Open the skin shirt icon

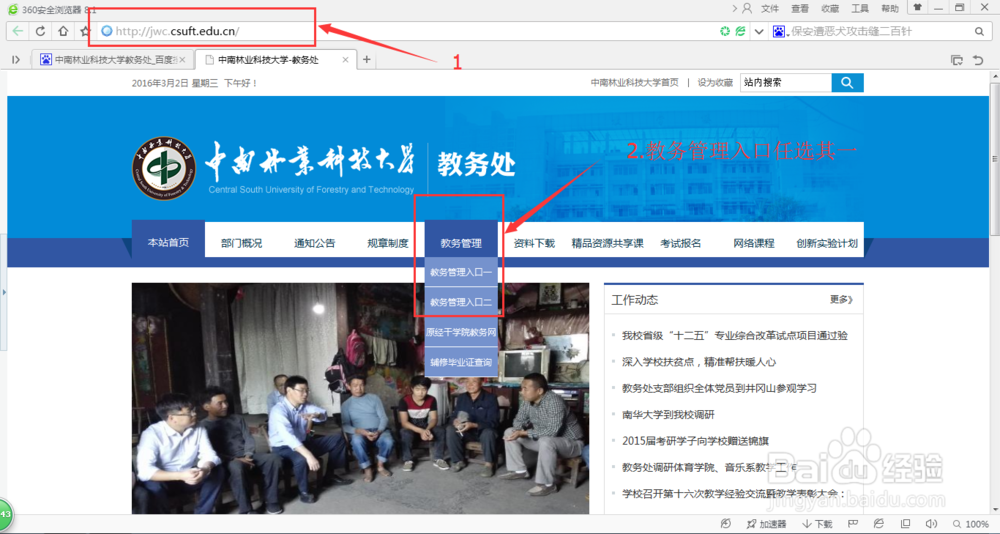918,8
